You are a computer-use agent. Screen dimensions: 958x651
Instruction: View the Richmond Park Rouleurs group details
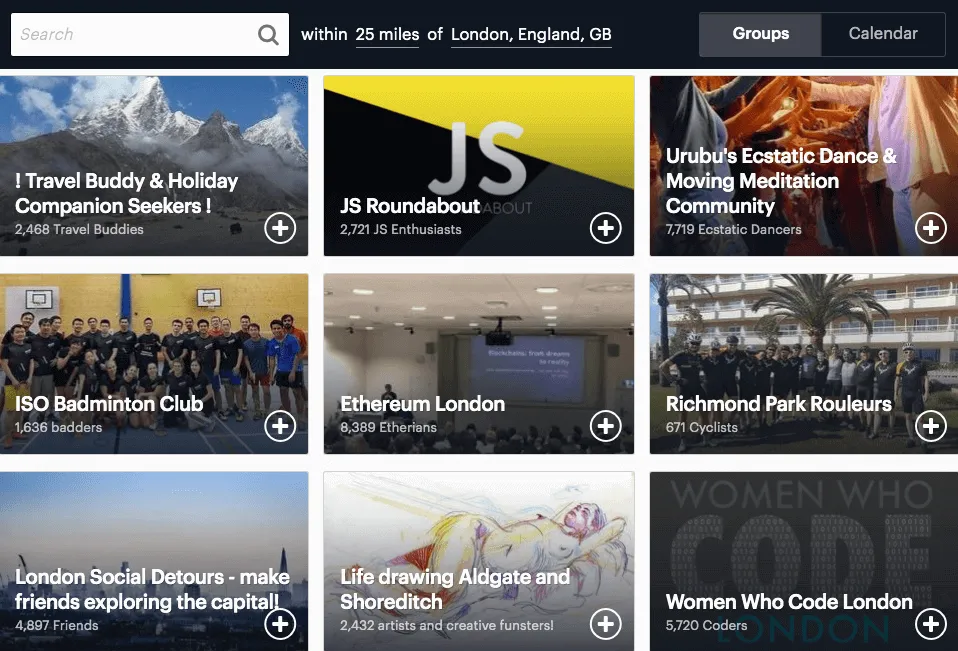click(x=779, y=404)
